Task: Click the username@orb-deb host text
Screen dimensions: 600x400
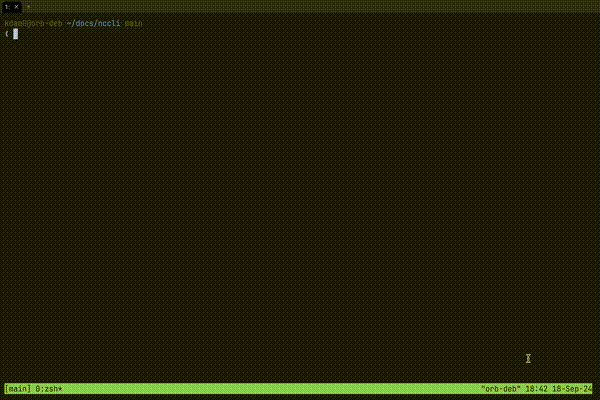Action: (33, 23)
